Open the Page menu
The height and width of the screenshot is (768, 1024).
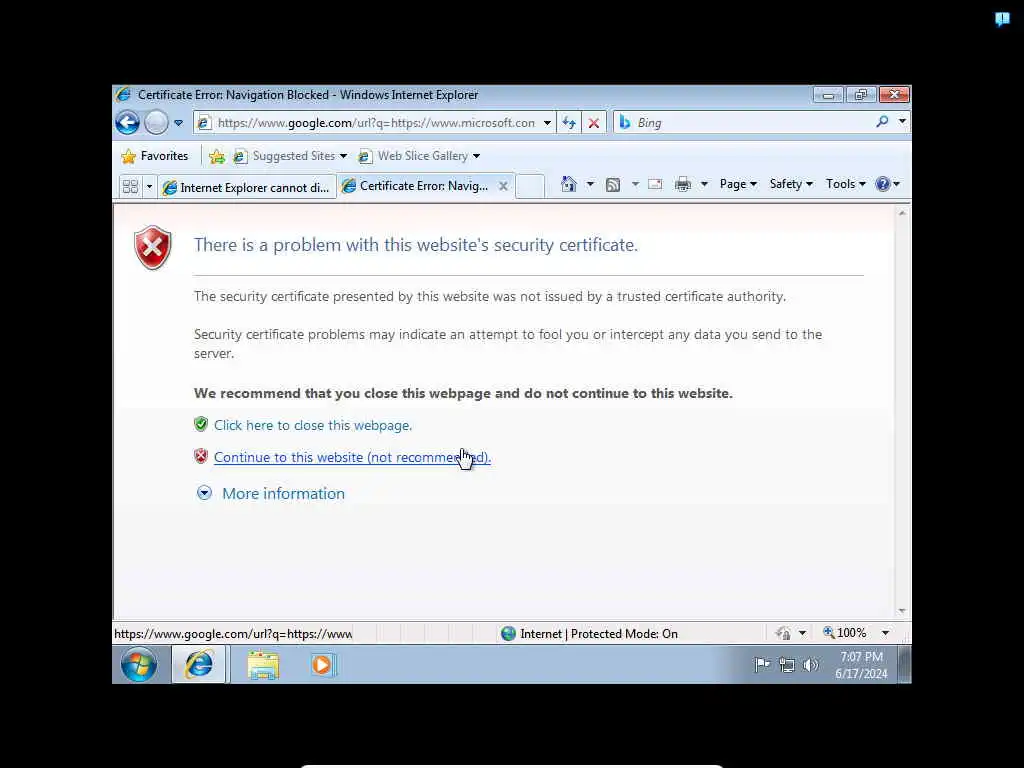click(738, 184)
